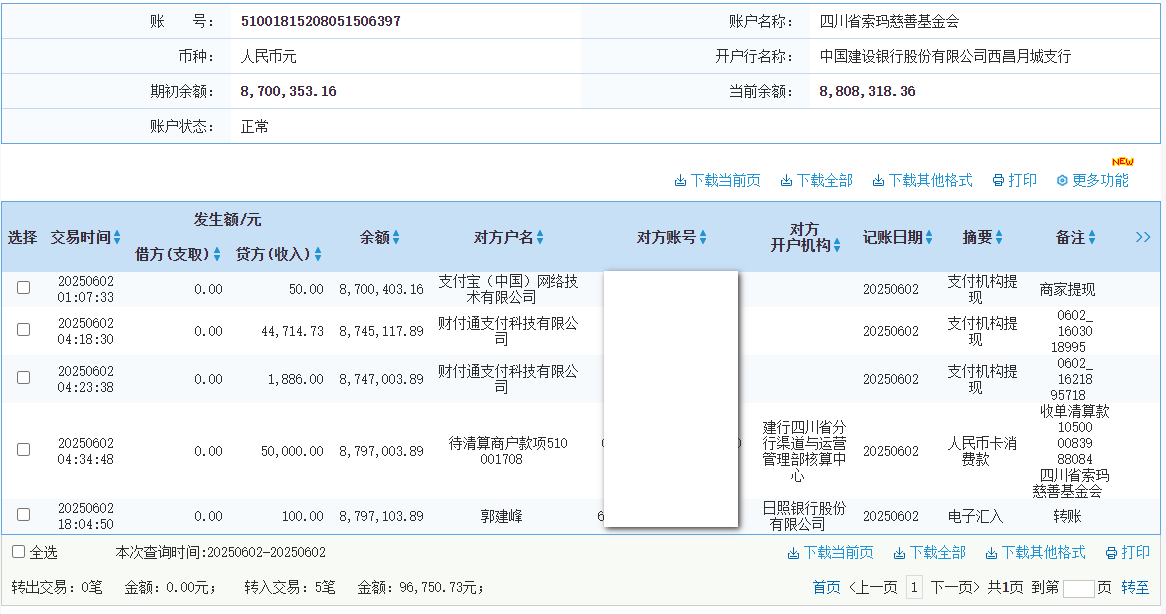Select the 01:07:33 支付宝 transaction checkbox
The width and height of the screenshot is (1166, 614).
(x=24, y=287)
